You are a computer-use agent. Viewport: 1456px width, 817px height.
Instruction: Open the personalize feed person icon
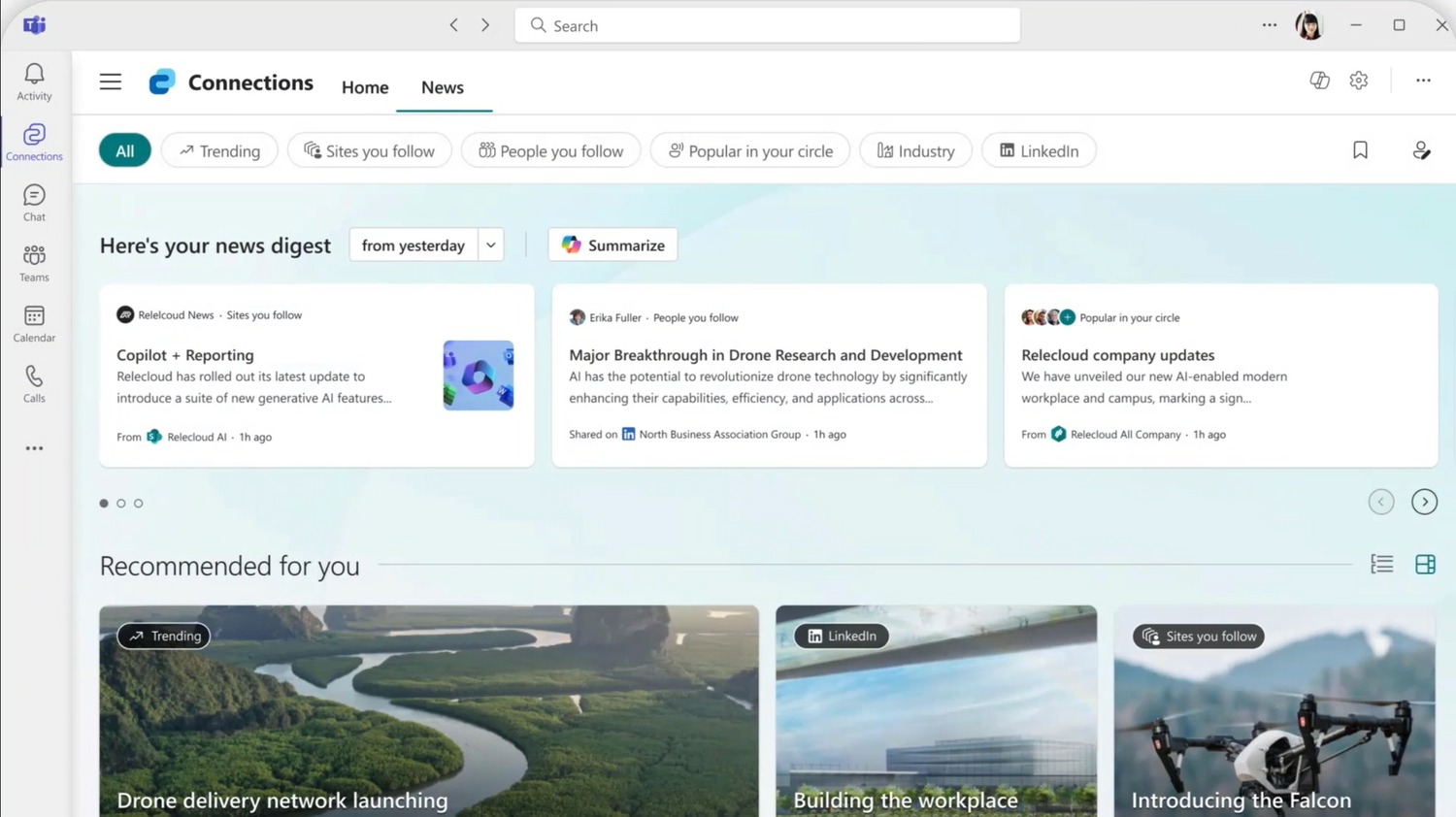point(1421,150)
